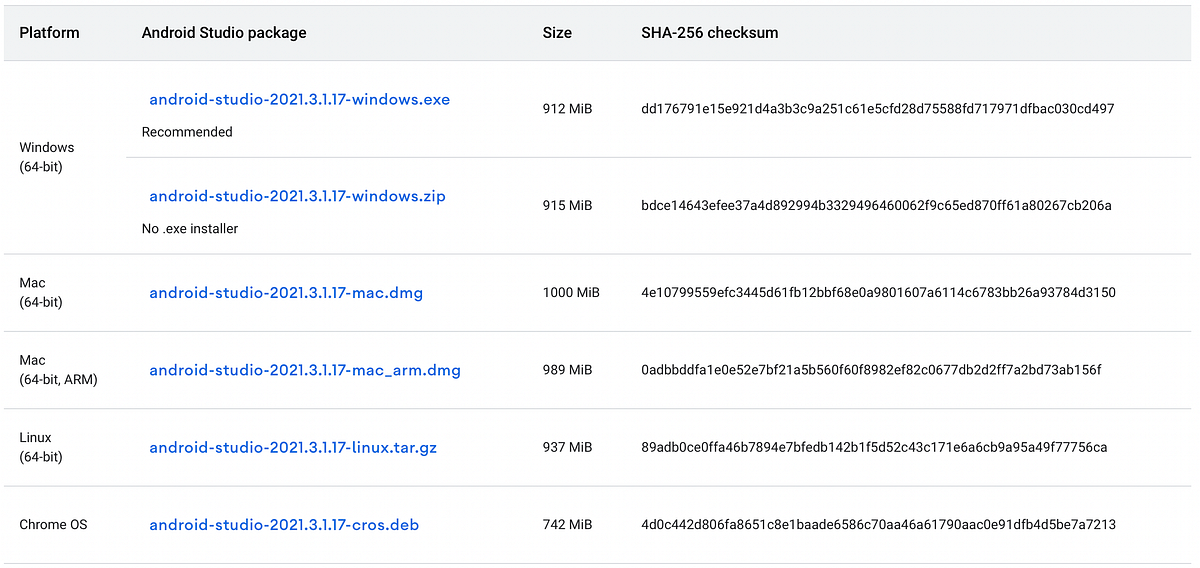Click the Chrome OS platform cell
Image resolution: width=1200 pixels, height=568 pixels.
[53, 525]
